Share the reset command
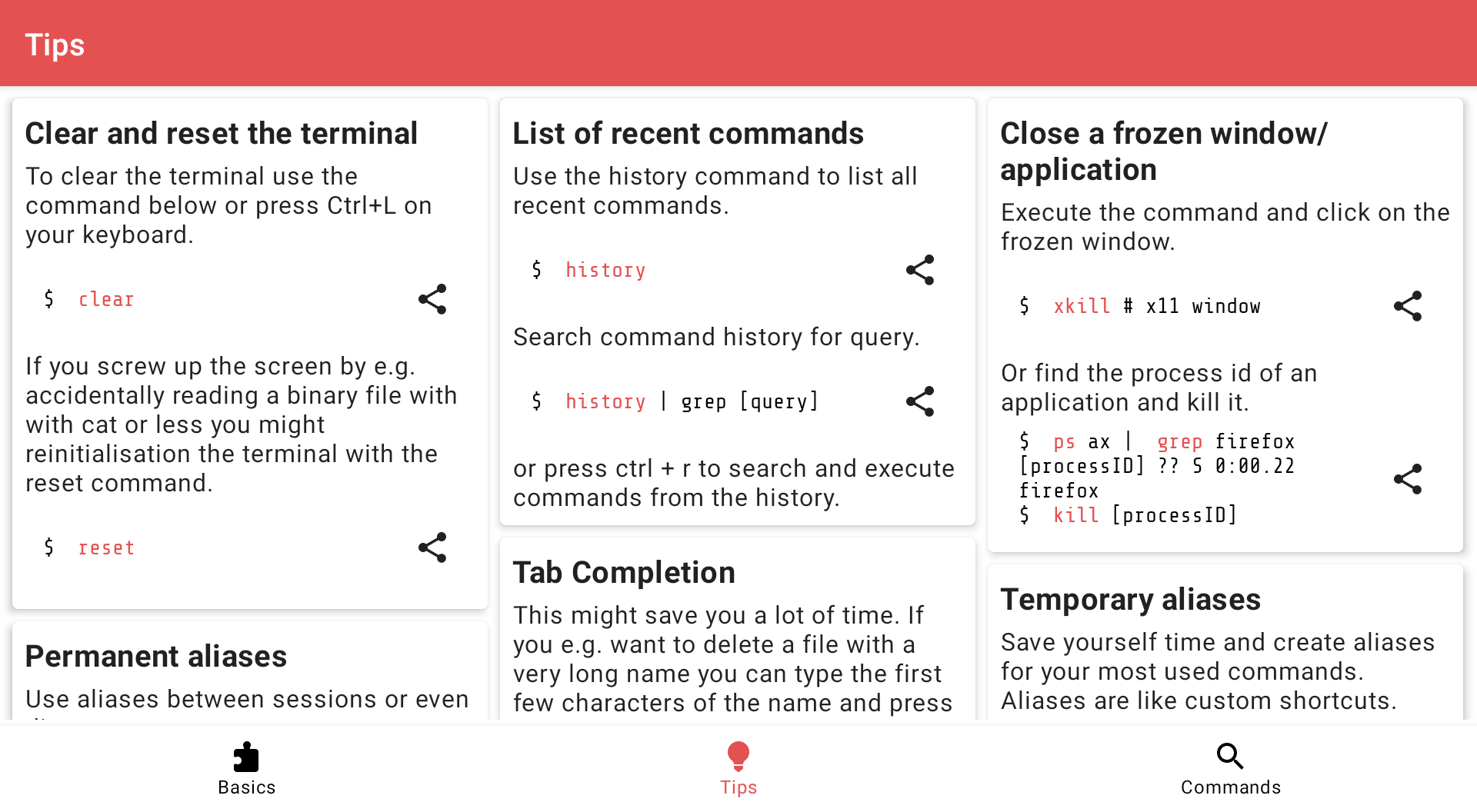Viewport: 1477px width, 812px height. (x=432, y=547)
